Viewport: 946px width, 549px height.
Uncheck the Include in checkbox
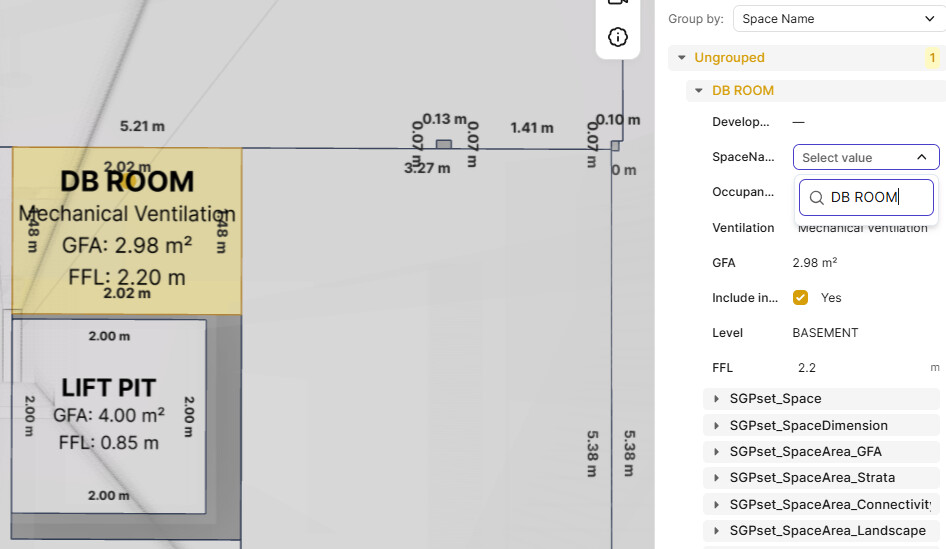click(801, 297)
